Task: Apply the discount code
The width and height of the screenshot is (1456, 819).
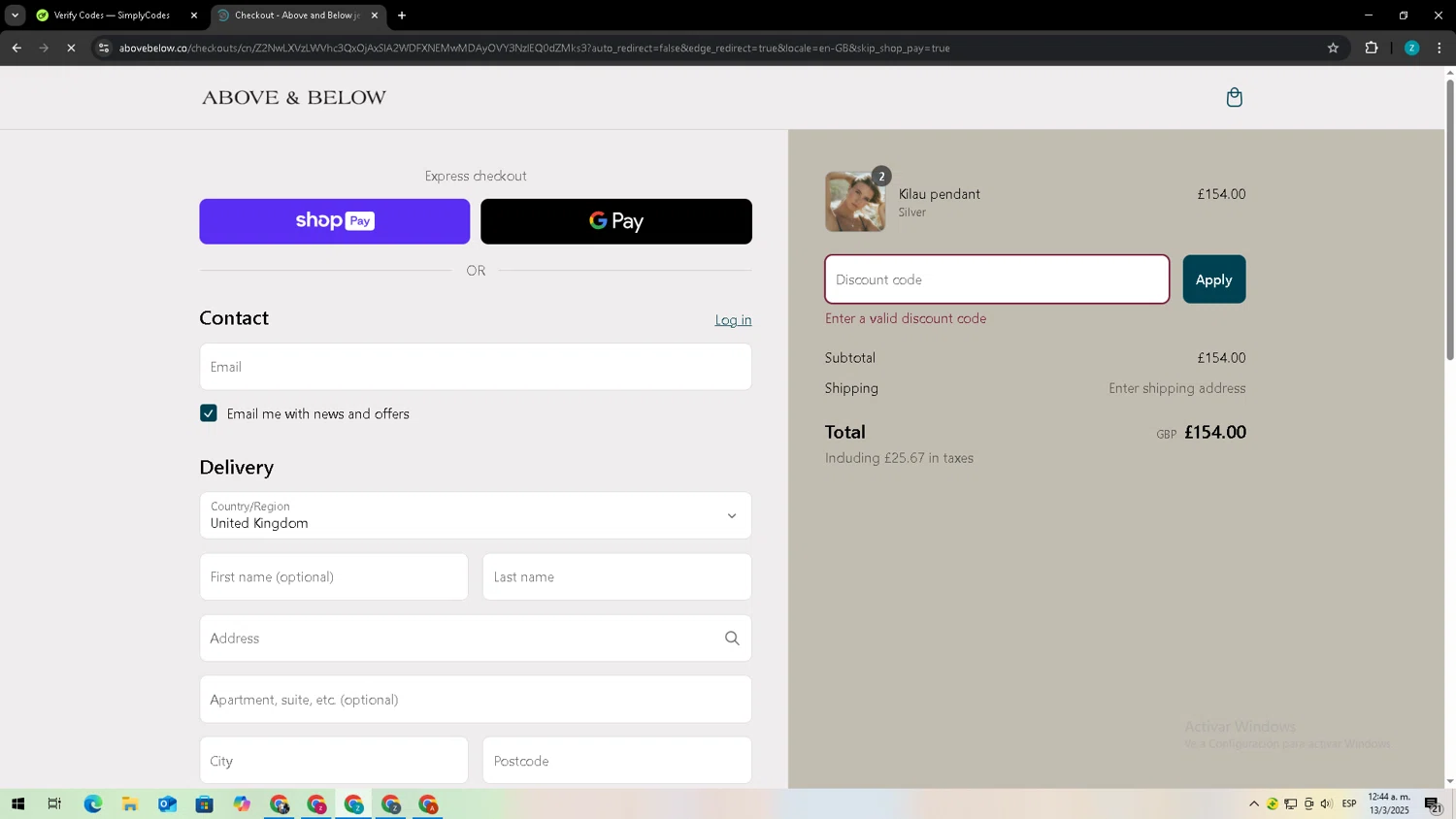Action: click(x=1213, y=279)
